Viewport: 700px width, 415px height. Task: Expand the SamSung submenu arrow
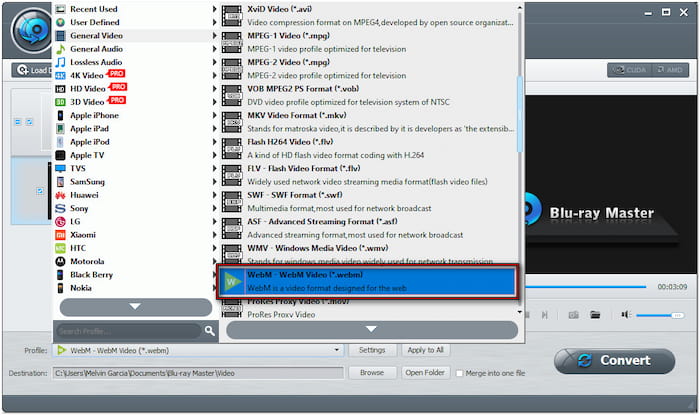(x=214, y=182)
